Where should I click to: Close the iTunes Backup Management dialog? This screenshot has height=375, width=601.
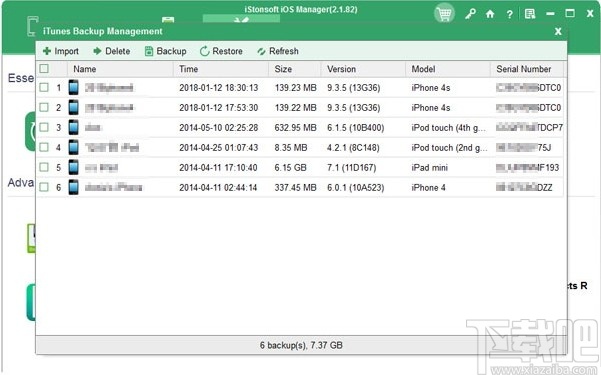click(x=558, y=31)
